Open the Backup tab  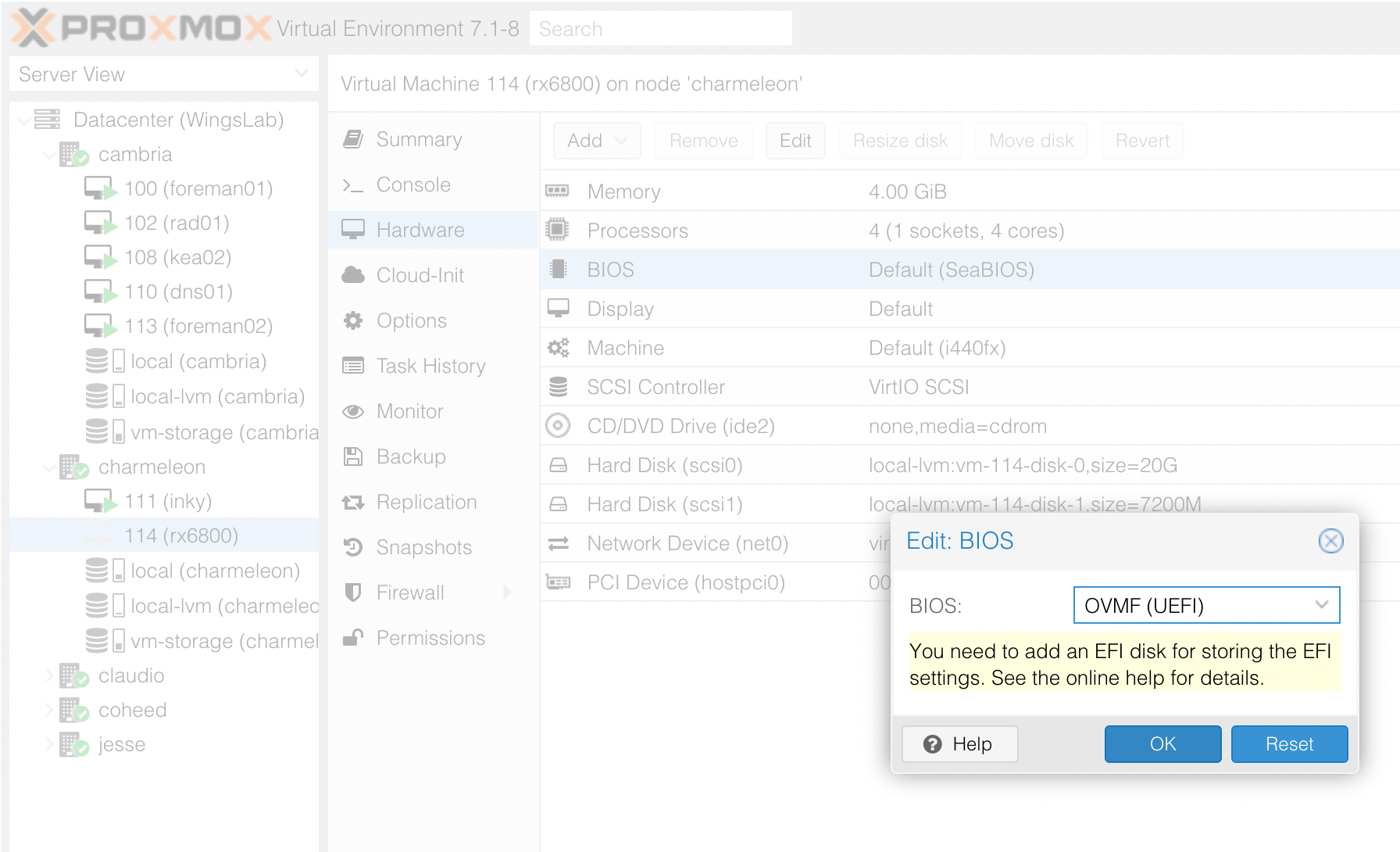(434, 456)
